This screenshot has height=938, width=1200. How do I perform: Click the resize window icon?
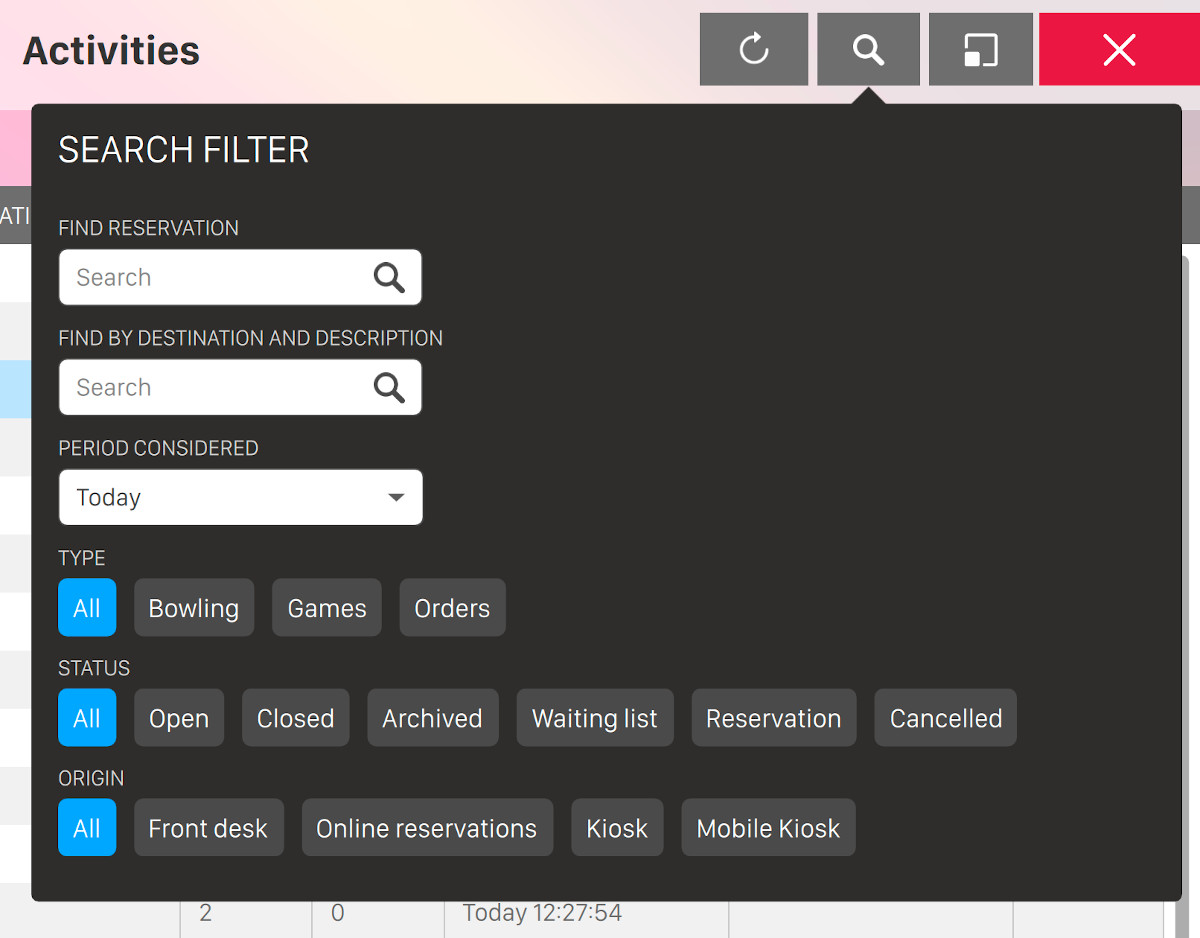tap(980, 49)
